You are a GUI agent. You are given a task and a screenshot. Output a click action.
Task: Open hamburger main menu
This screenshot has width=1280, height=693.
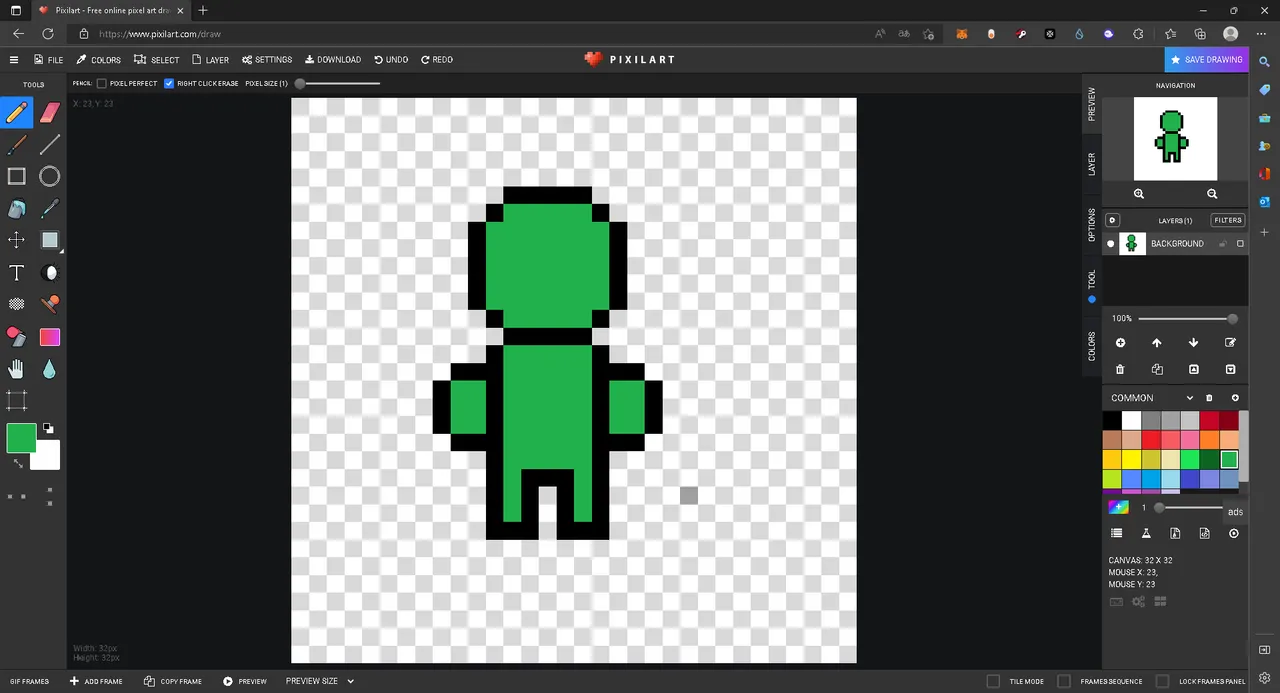14,60
